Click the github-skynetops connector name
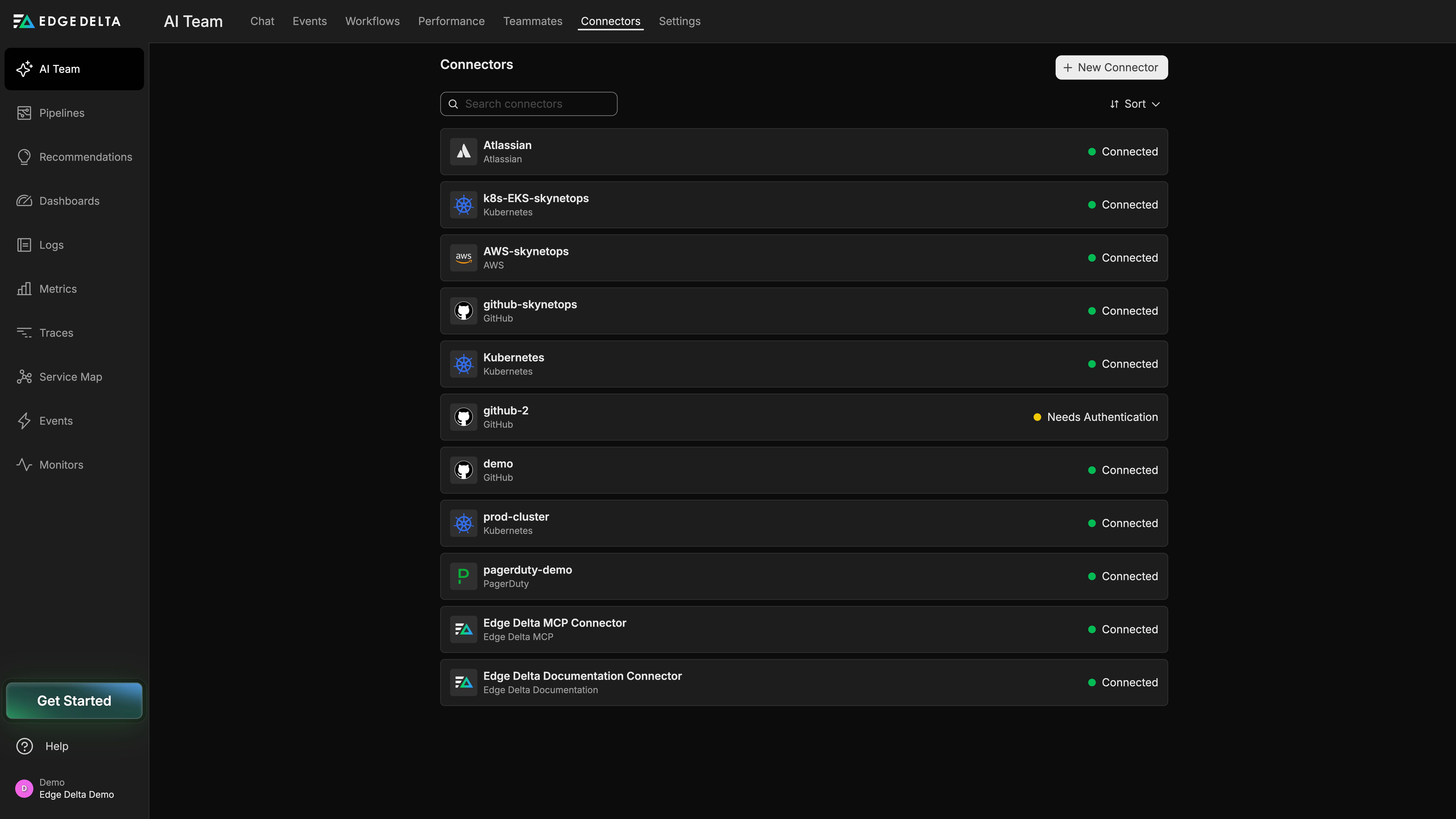 pos(530,305)
